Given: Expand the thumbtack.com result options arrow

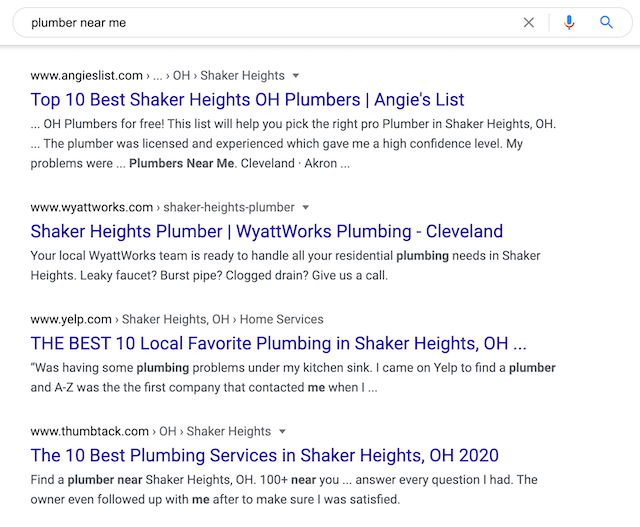Looking at the screenshot, I should [x=283, y=432].
